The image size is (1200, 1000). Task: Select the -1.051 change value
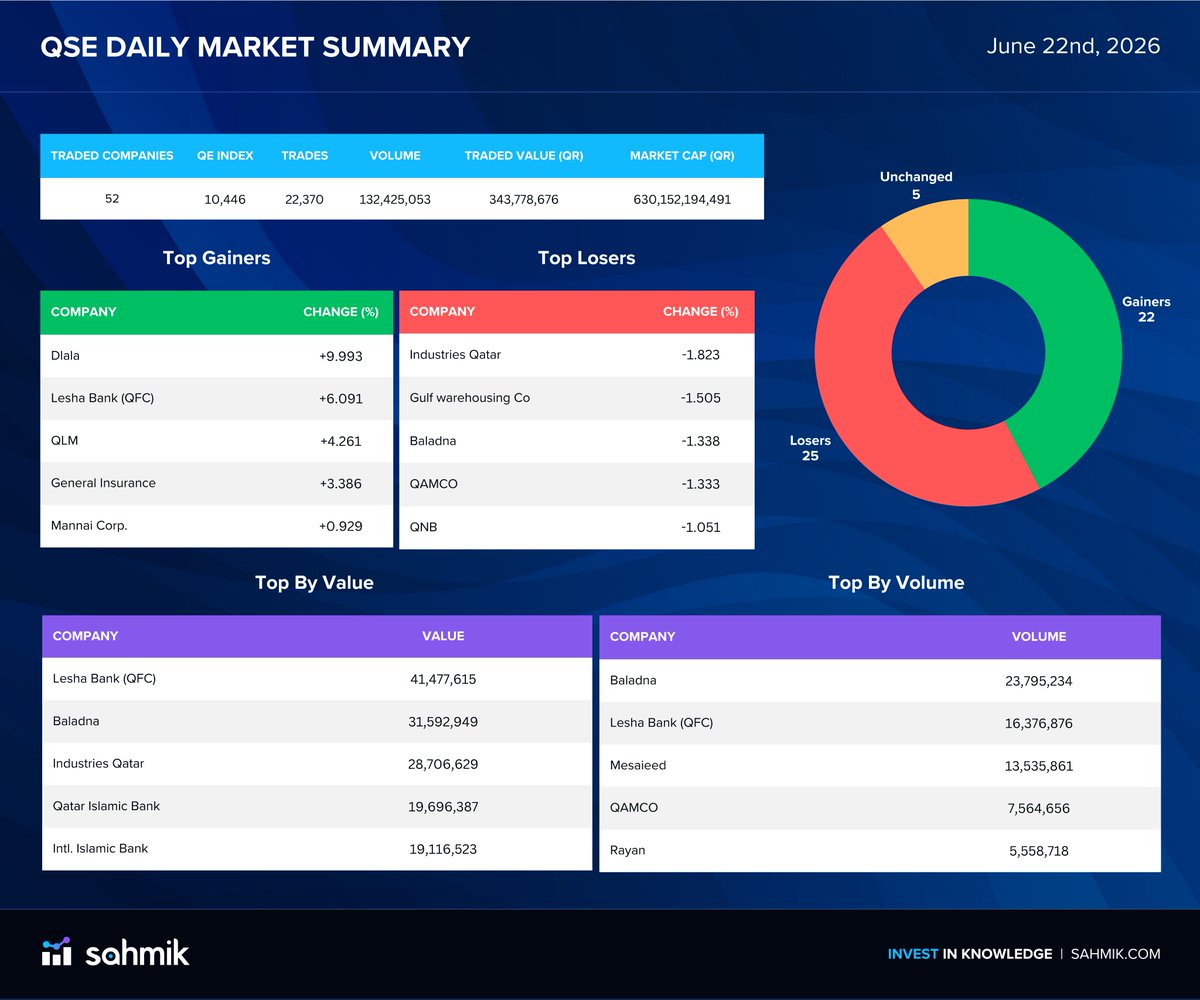[x=700, y=527]
